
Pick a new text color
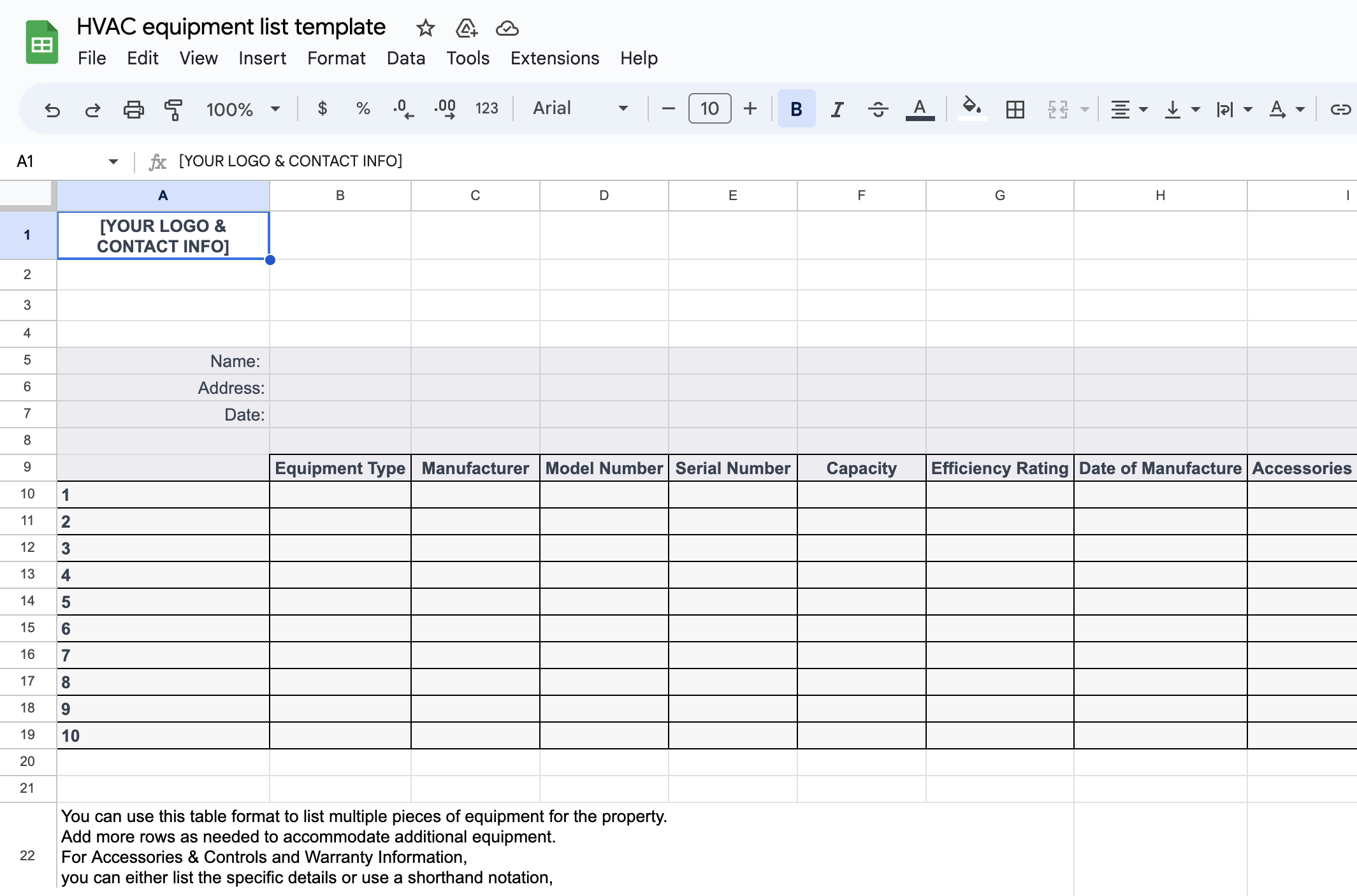[919, 108]
